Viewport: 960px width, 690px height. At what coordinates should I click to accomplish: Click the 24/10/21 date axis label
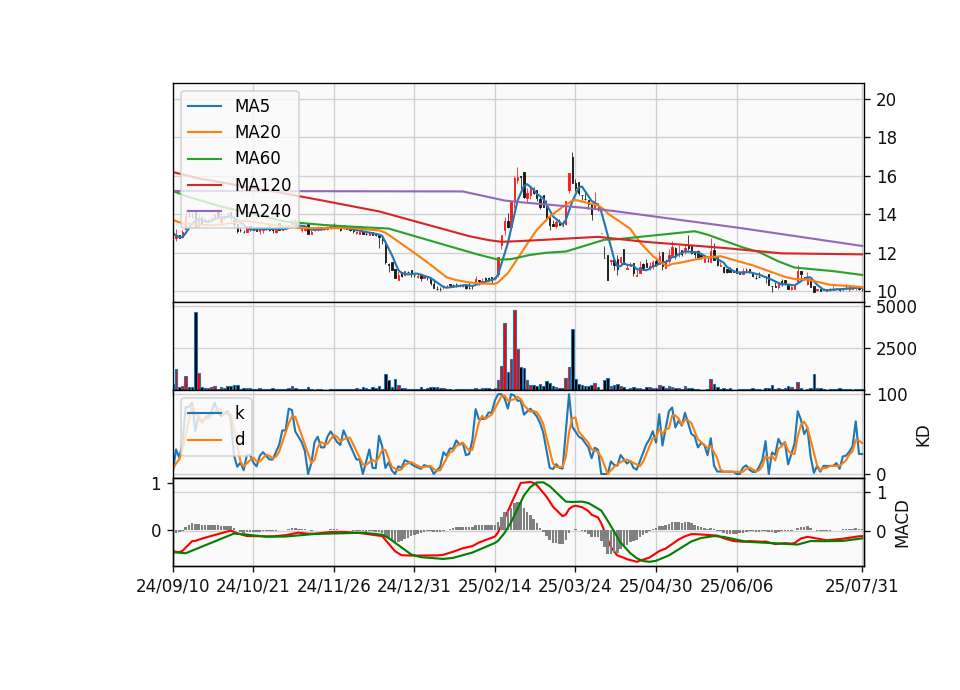coord(253,586)
